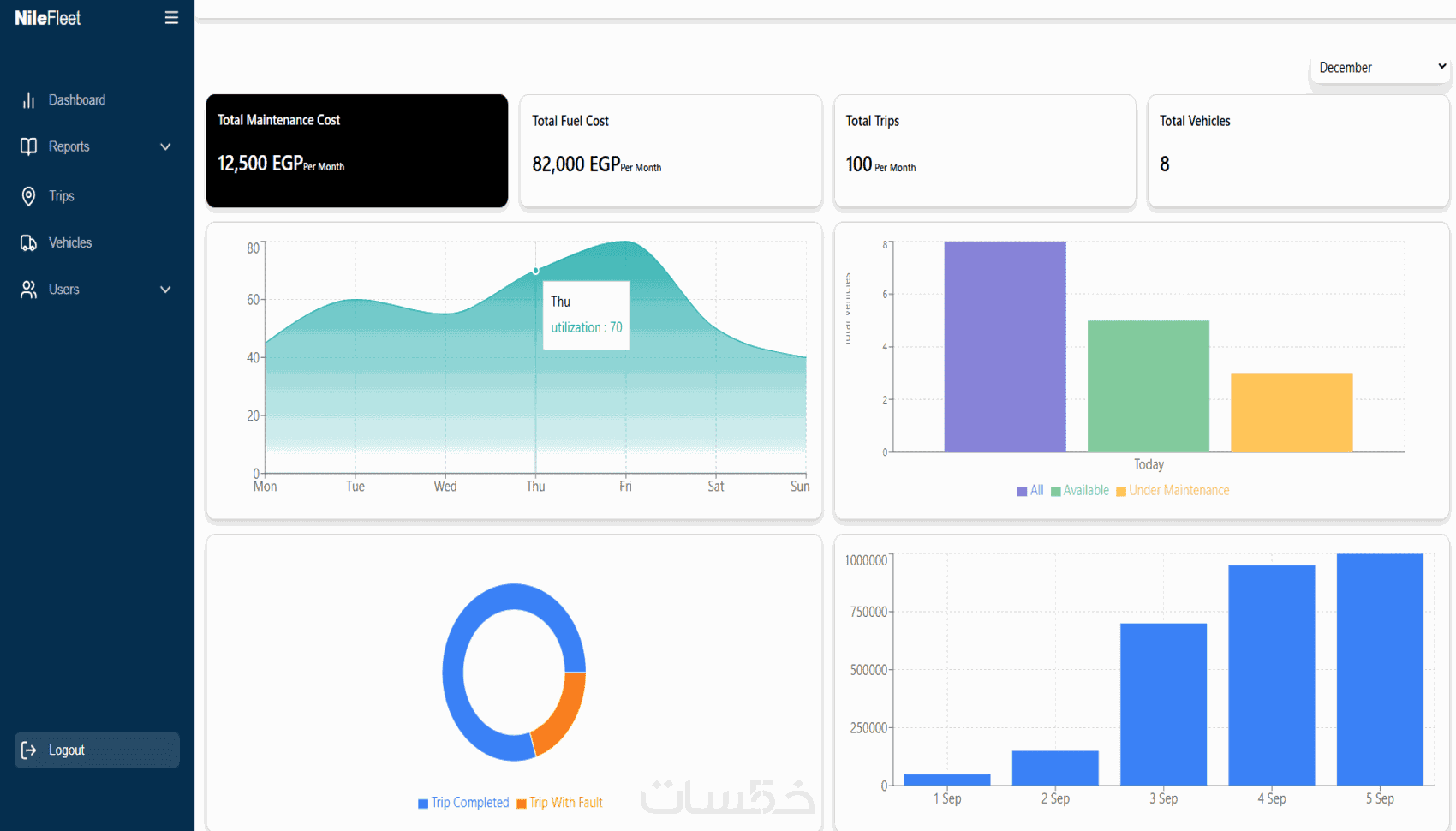Click the Dashboard bar-chart icon
This screenshot has height=831, width=1456.
tap(28, 100)
